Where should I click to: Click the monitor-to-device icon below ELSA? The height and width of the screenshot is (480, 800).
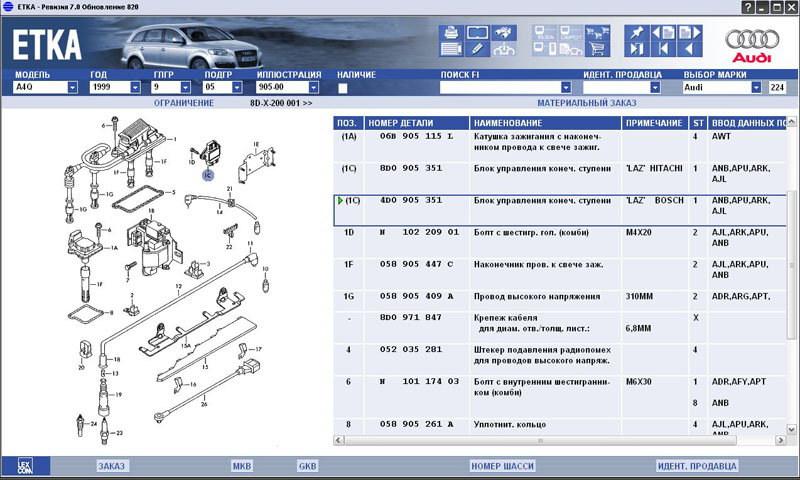pos(544,49)
